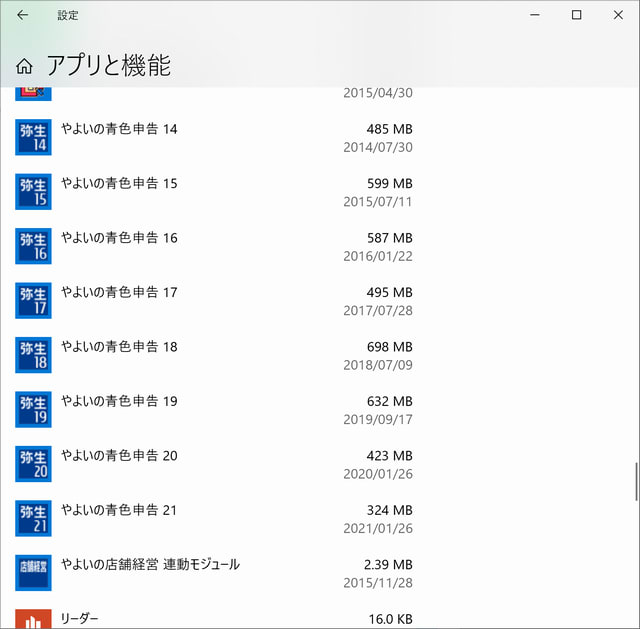This screenshot has width=640, height=629.
Task: Click the install date 2018/07/09
Action: tap(378, 365)
